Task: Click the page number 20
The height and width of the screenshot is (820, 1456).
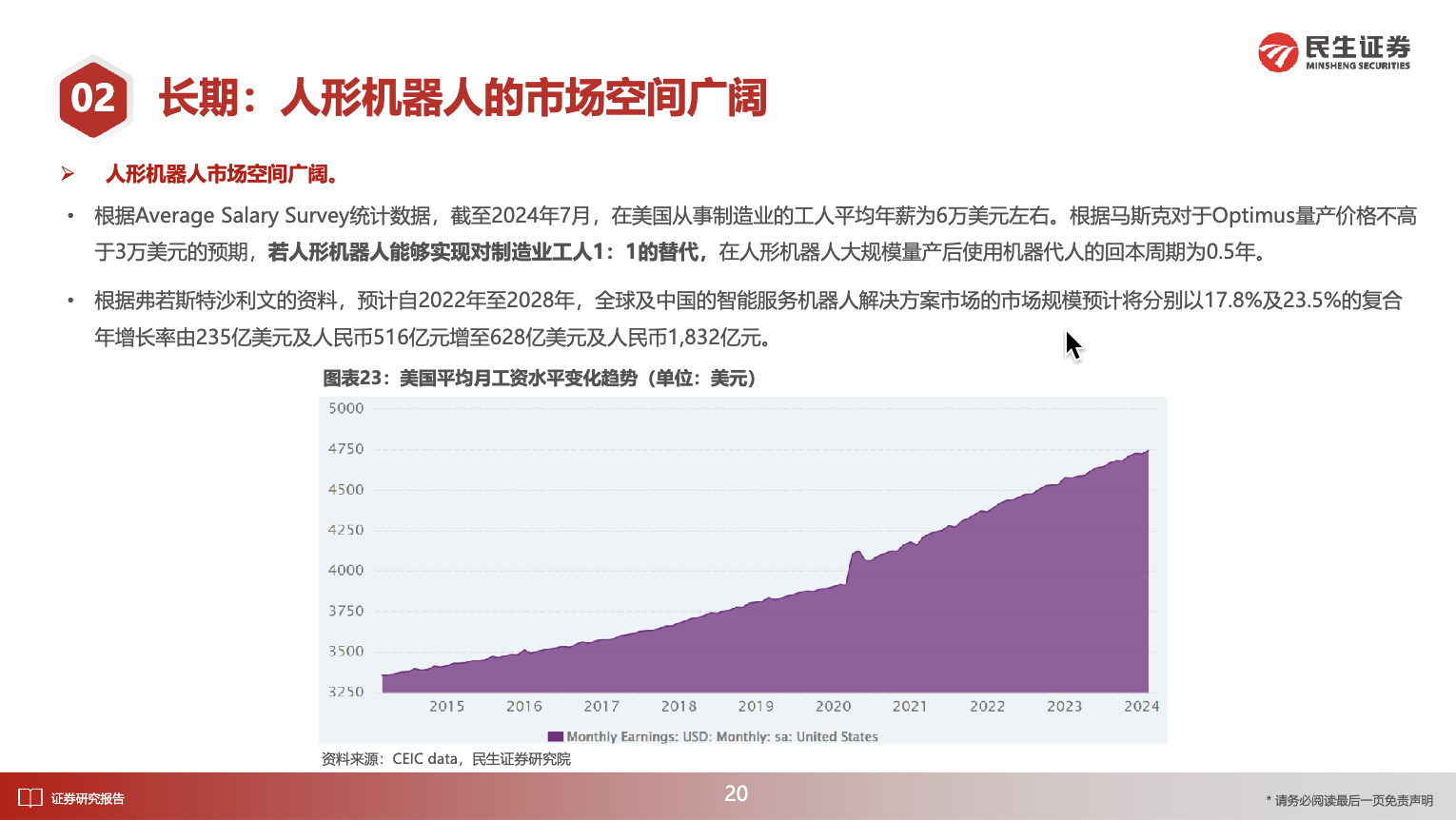Action: (x=737, y=794)
